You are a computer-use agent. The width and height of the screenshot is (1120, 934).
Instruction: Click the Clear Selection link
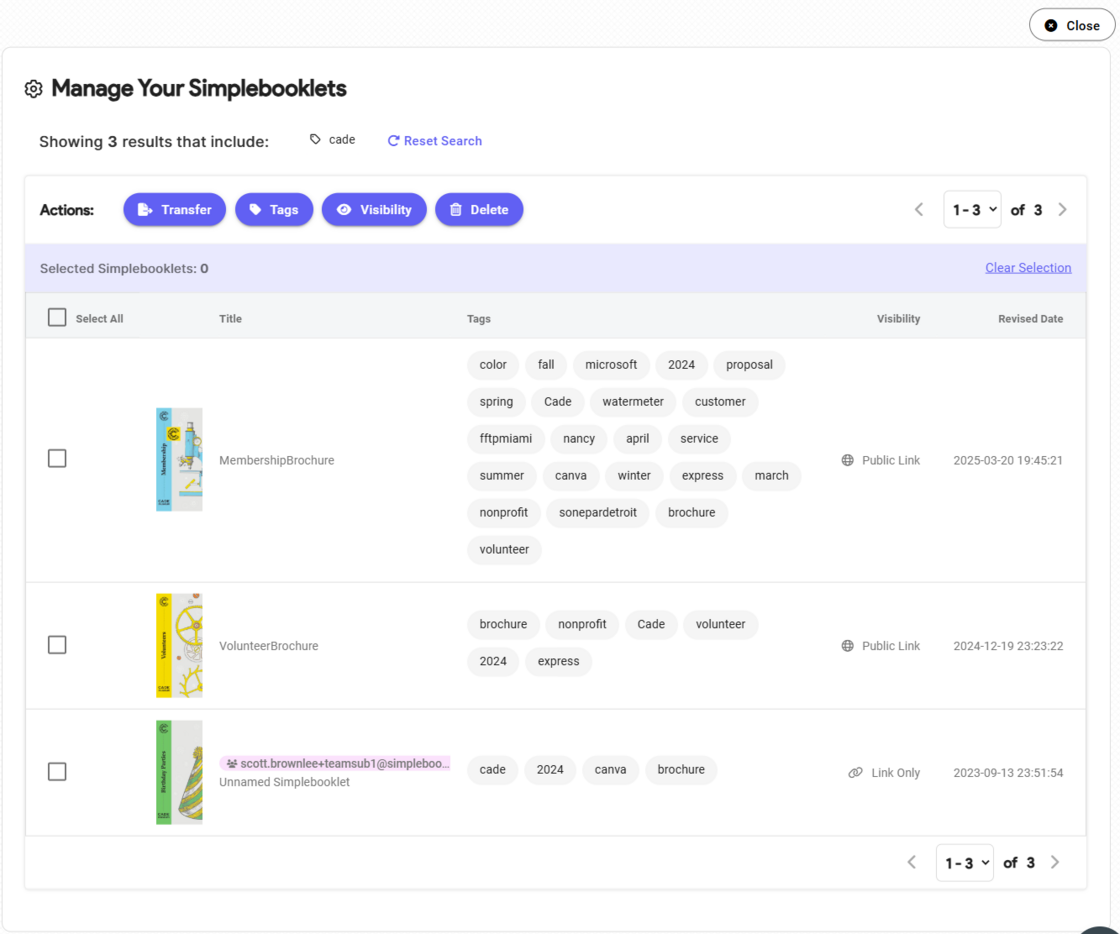coord(1028,267)
